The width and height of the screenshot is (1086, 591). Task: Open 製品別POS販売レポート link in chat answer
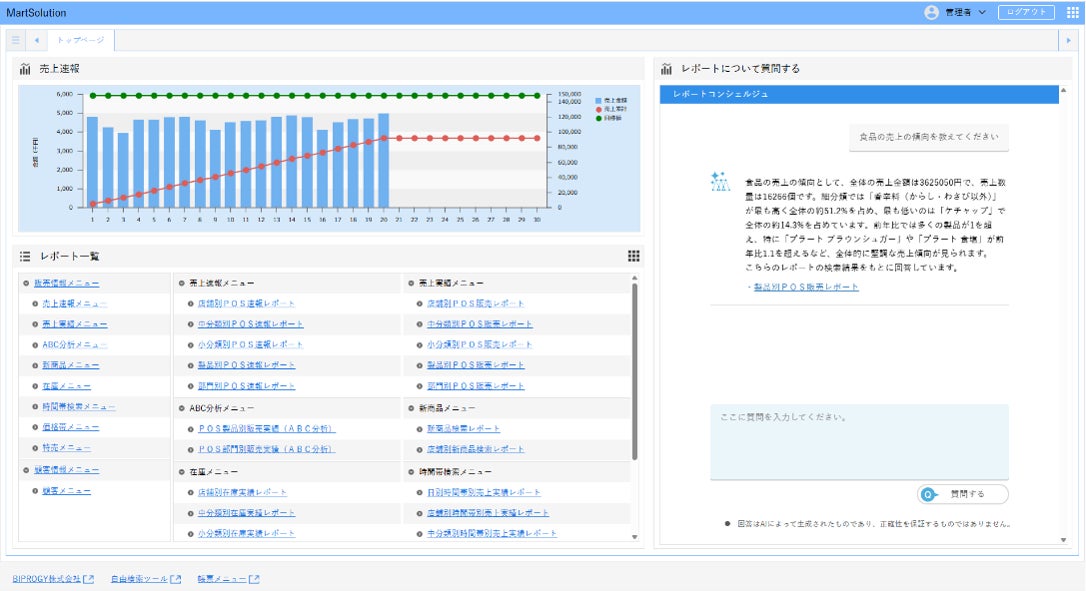pos(805,287)
